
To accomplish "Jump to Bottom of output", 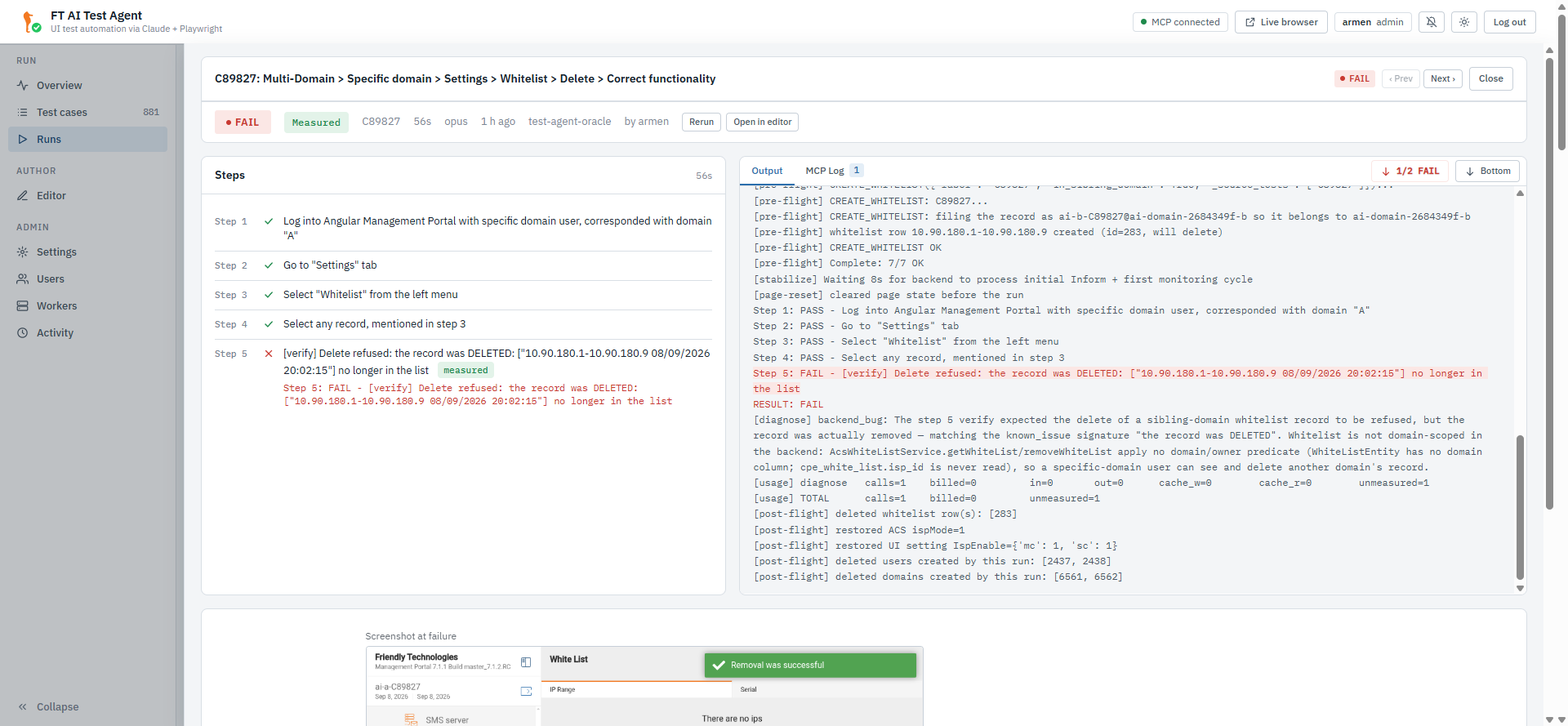I will pyautogui.click(x=1487, y=171).
